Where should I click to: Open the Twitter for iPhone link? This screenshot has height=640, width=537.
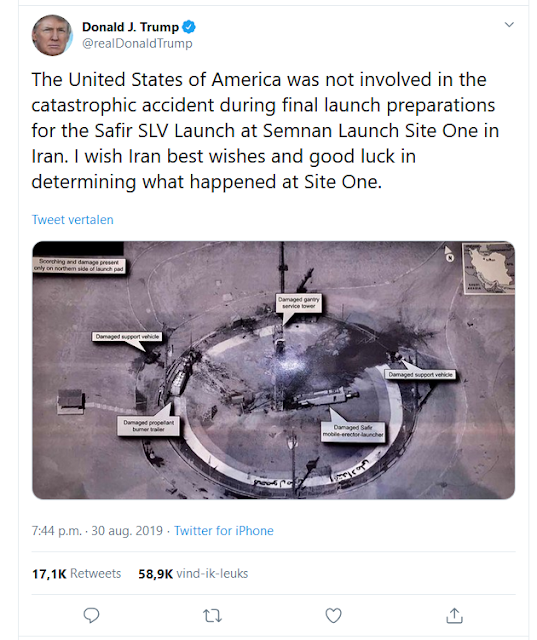[x=224, y=531]
